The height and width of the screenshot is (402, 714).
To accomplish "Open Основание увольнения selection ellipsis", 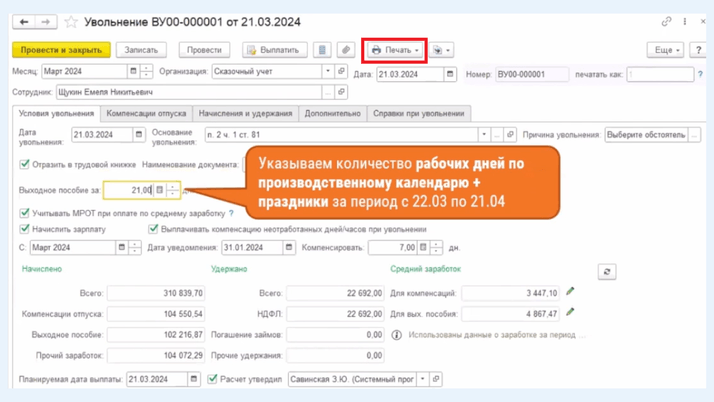I will click(497, 135).
